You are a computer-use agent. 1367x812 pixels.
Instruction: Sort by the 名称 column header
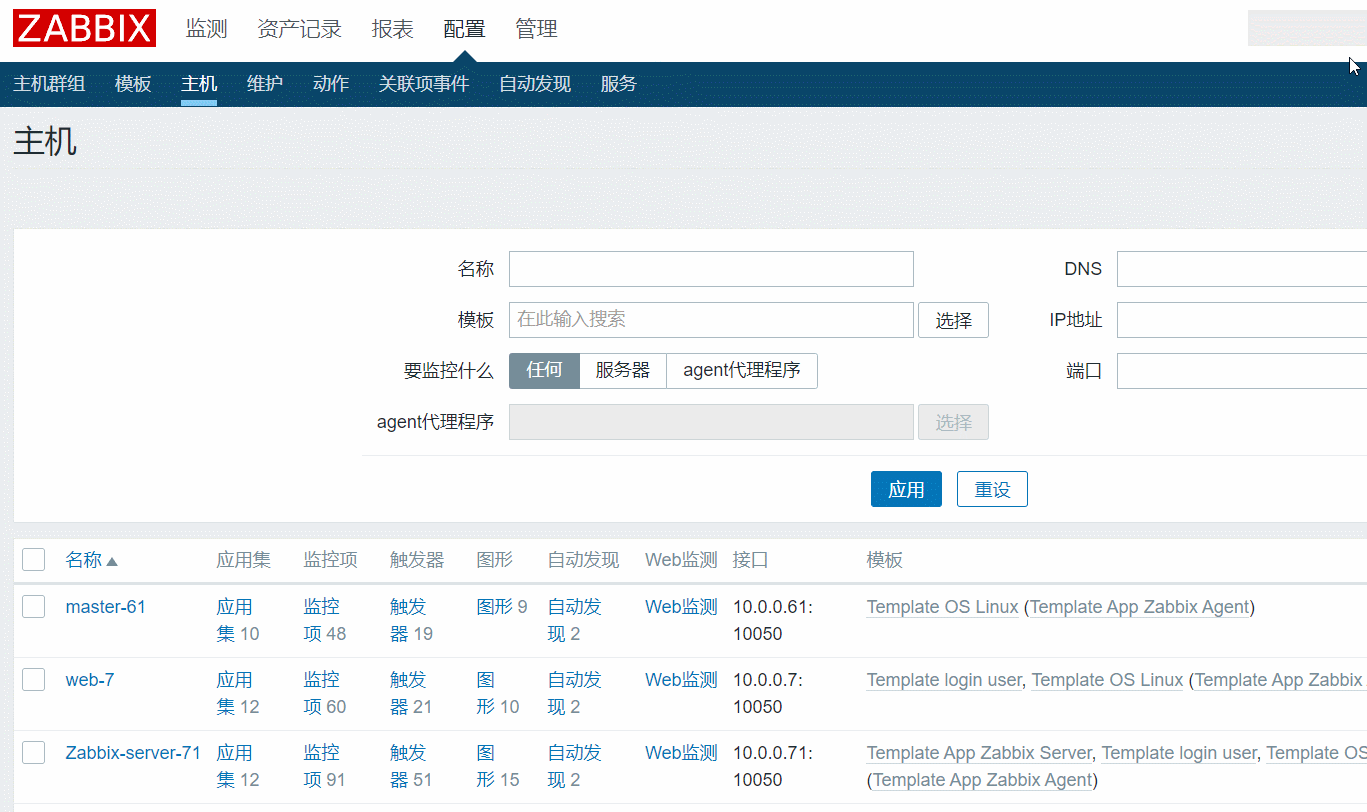tap(84, 560)
